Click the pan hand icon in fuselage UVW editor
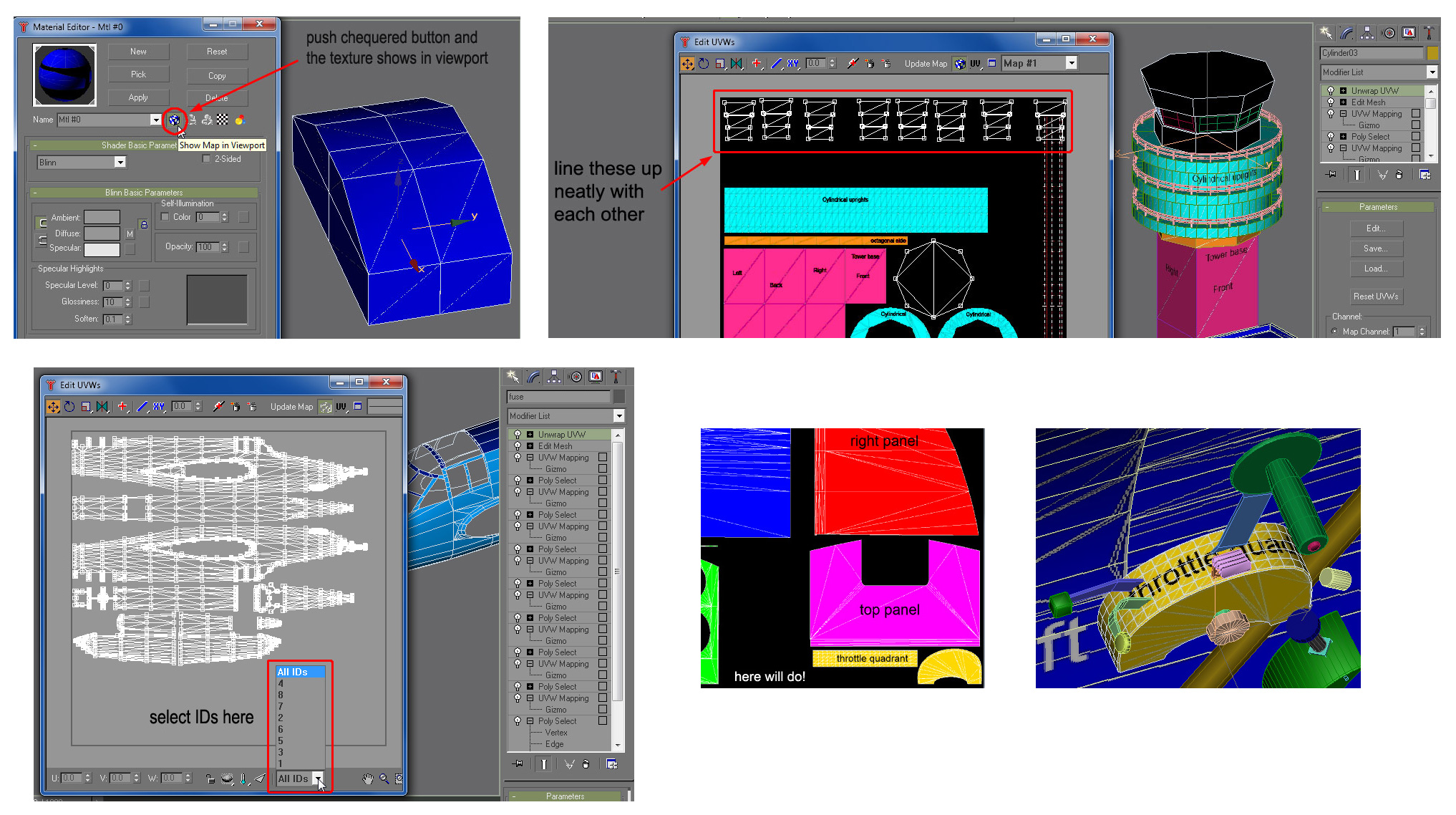Screen dimensions: 1456x815 pyautogui.click(x=368, y=778)
